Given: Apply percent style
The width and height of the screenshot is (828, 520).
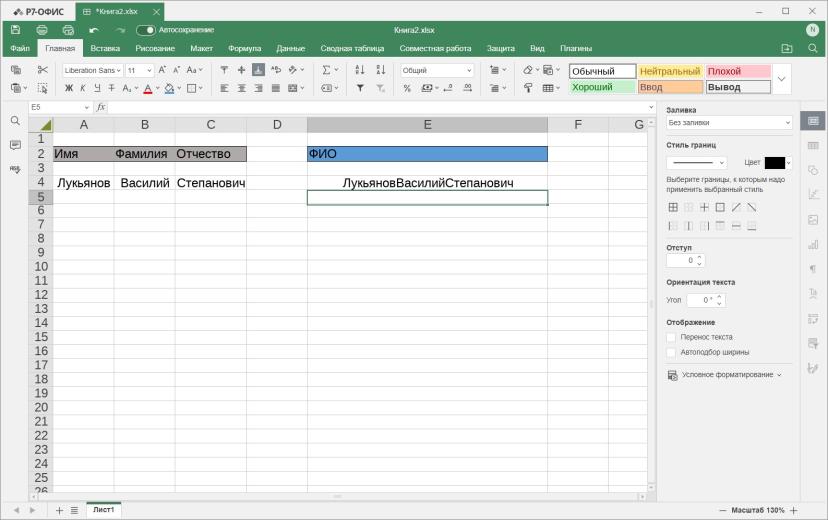Looking at the screenshot, I should [407, 88].
